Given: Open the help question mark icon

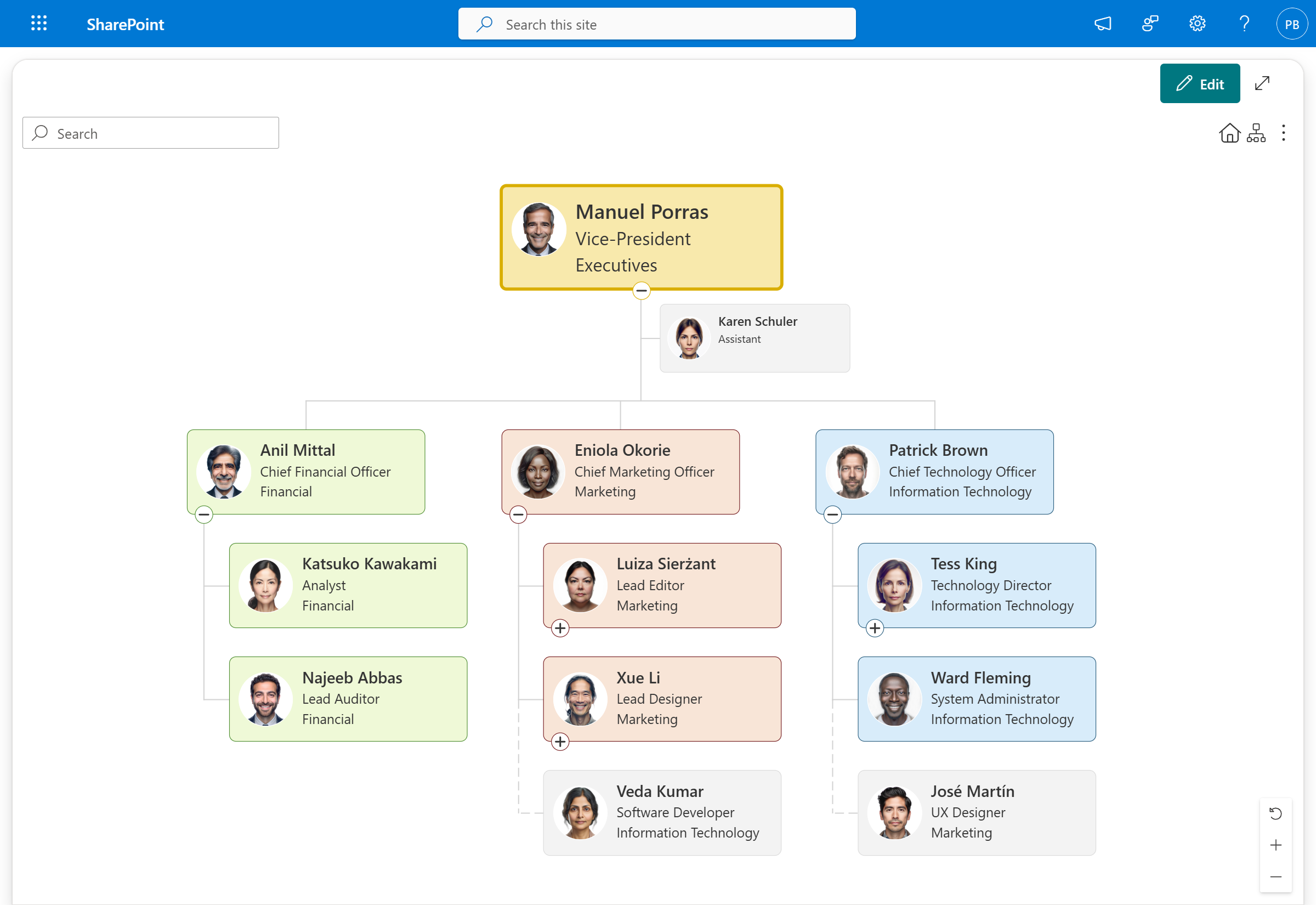Looking at the screenshot, I should click(x=1244, y=24).
